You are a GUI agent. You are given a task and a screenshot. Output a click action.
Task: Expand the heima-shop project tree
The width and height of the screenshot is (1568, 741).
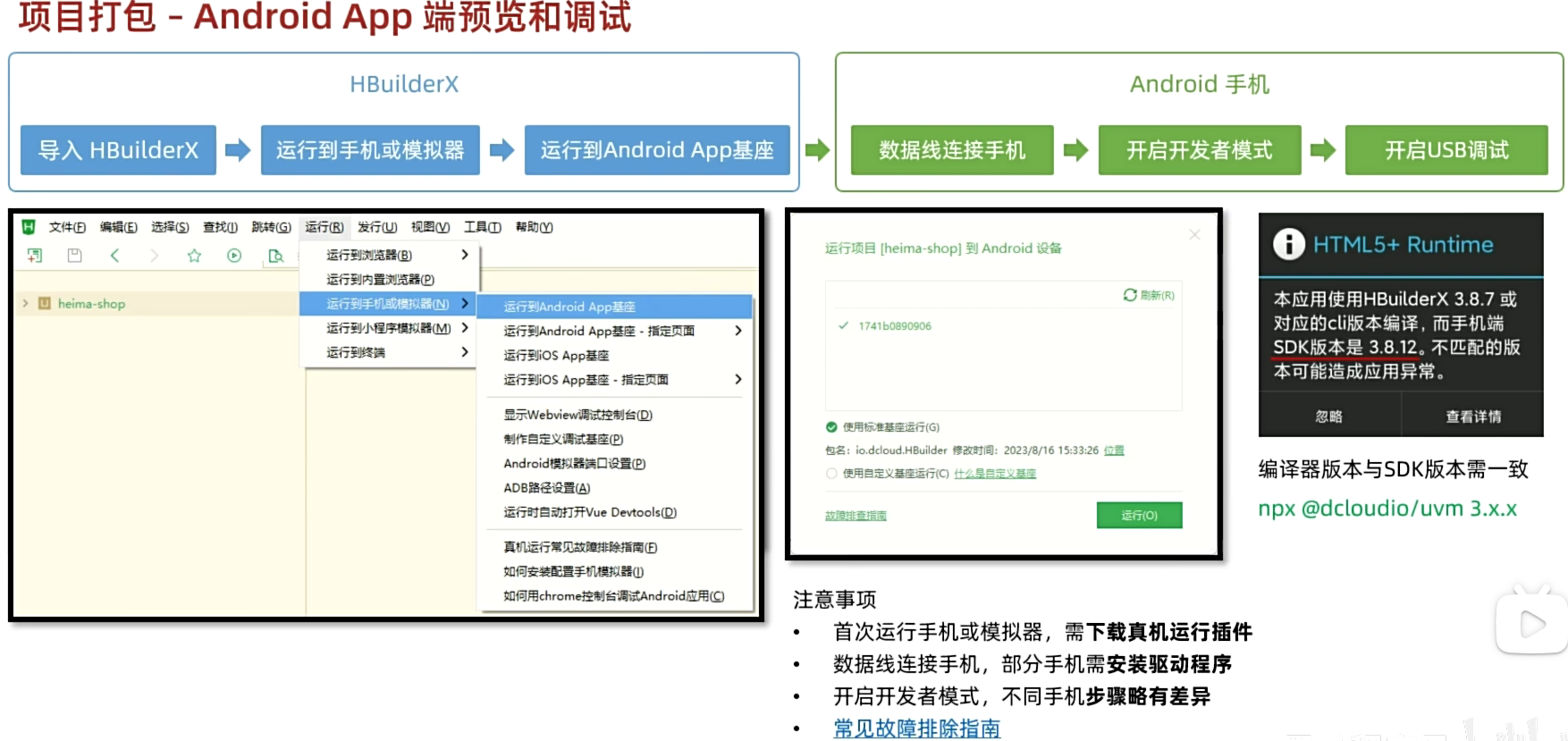[x=25, y=304]
